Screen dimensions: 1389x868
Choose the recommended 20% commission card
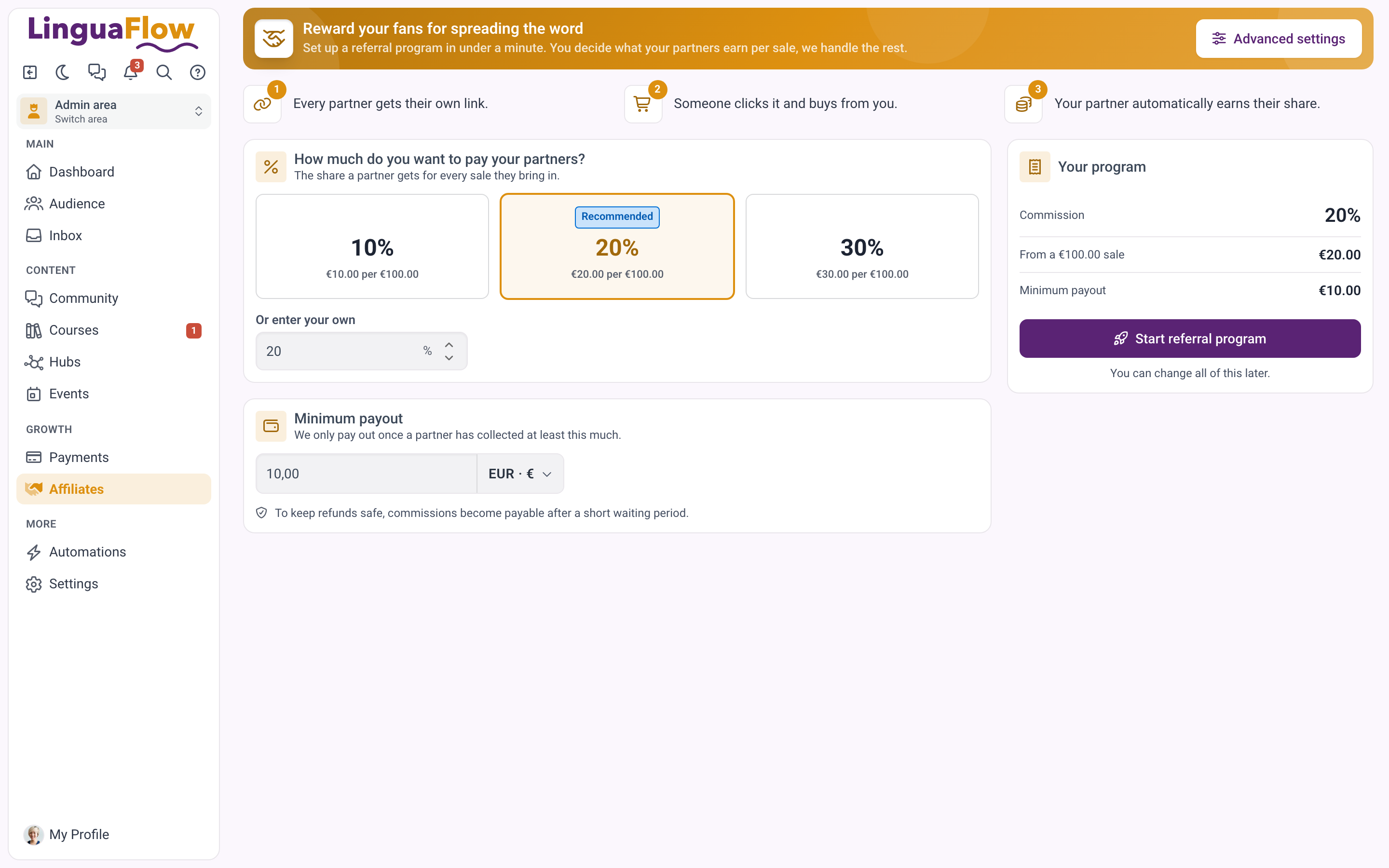[x=617, y=246]
